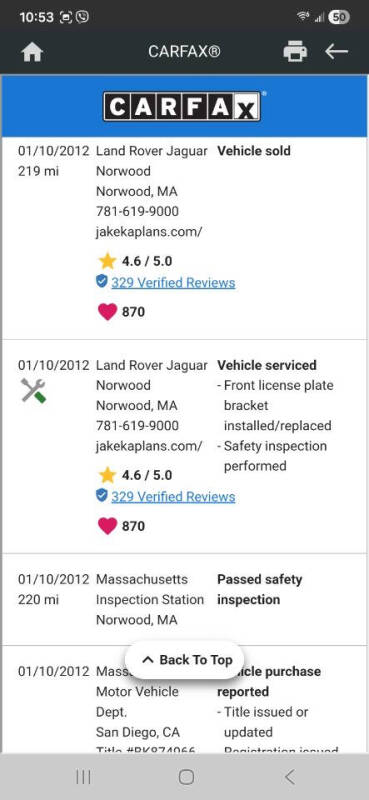The height and width of the screenshot is (800, 369).
Task: Open 329 Verified Reviews link in serviced entry
Action: point(173,497)
